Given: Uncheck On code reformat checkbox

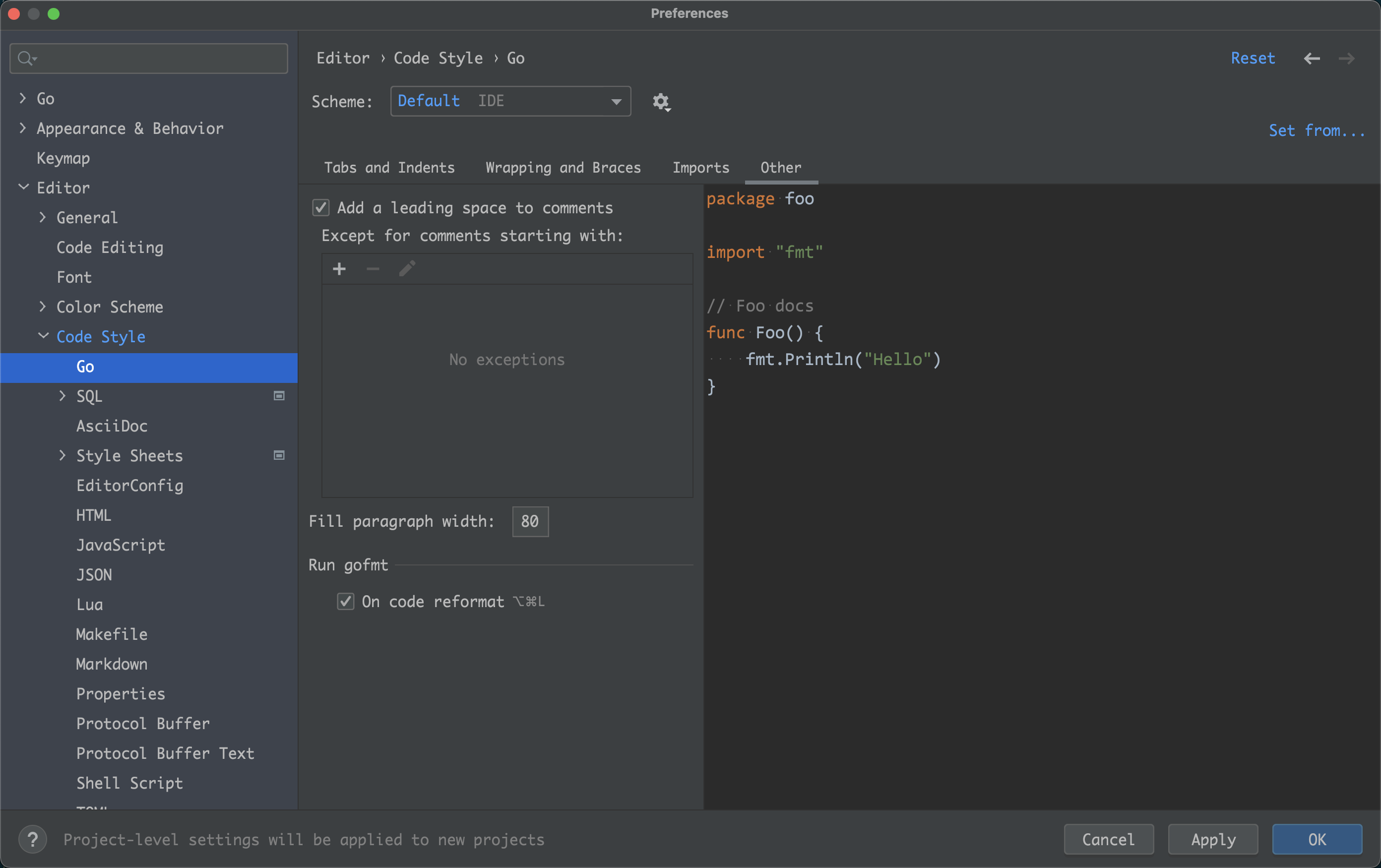Looking at the screenshot, I should click(x=345, y=602).
